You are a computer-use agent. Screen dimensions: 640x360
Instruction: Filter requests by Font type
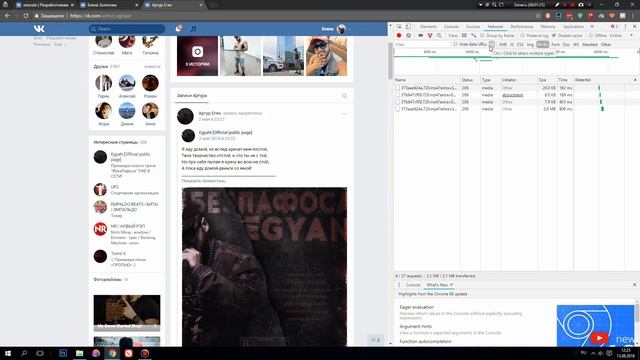pos(556,44)
